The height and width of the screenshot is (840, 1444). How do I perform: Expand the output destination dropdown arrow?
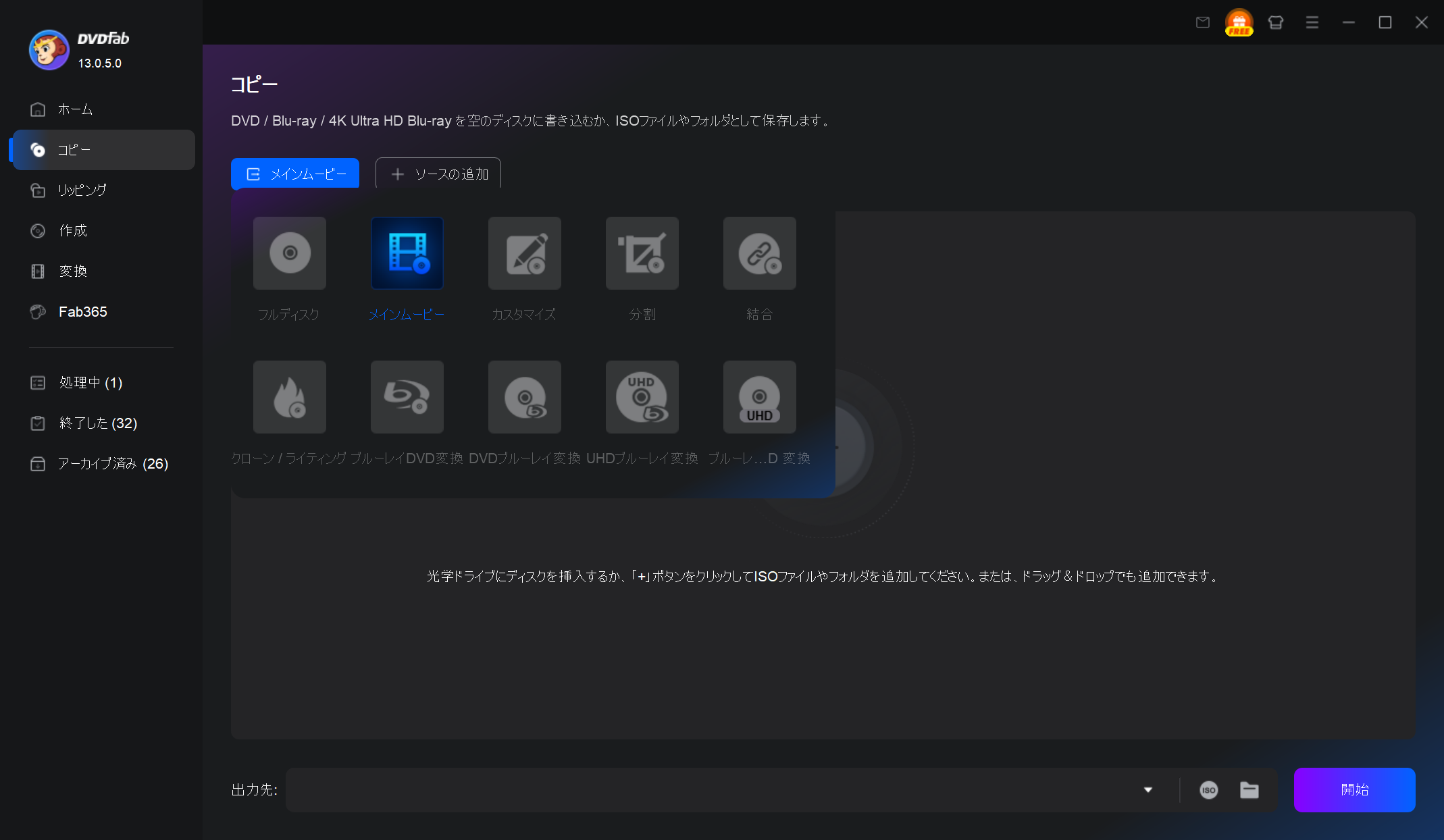pyautogui.click(x=1148, y=790)
